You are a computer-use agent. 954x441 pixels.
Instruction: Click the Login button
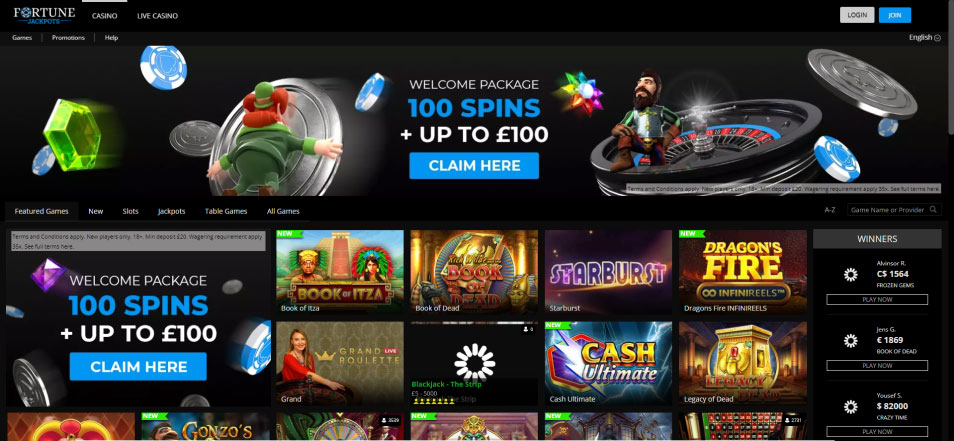click(857, 15)
